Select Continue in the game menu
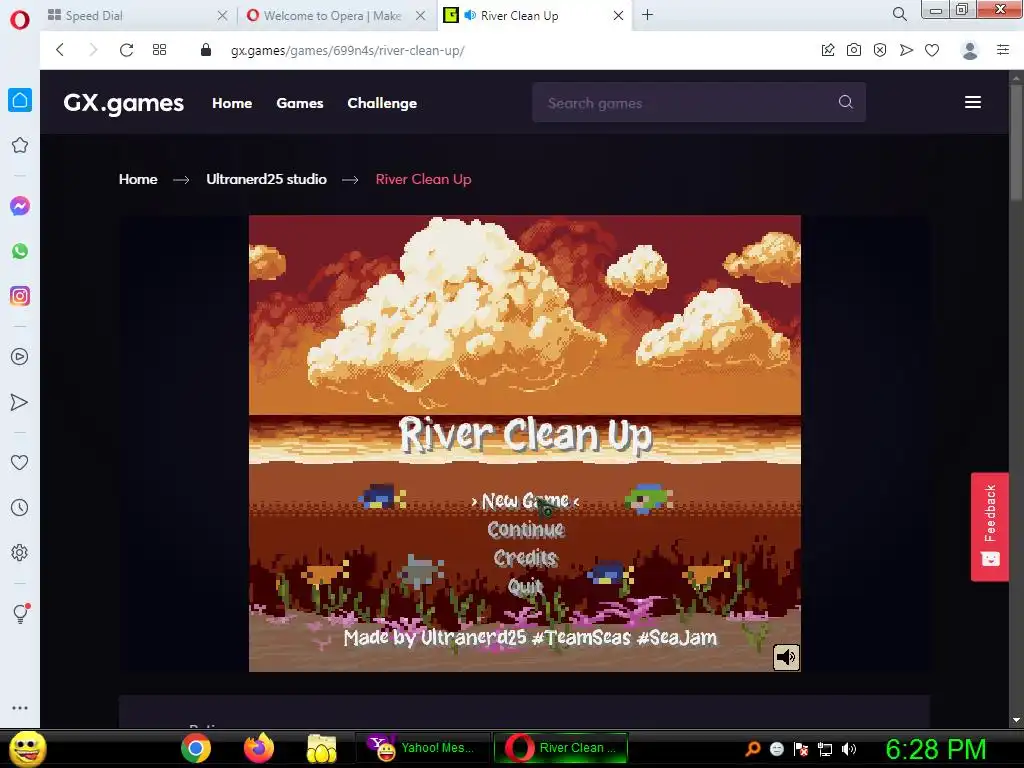This screenshot has height=768, width=1024. pos(526,529)
